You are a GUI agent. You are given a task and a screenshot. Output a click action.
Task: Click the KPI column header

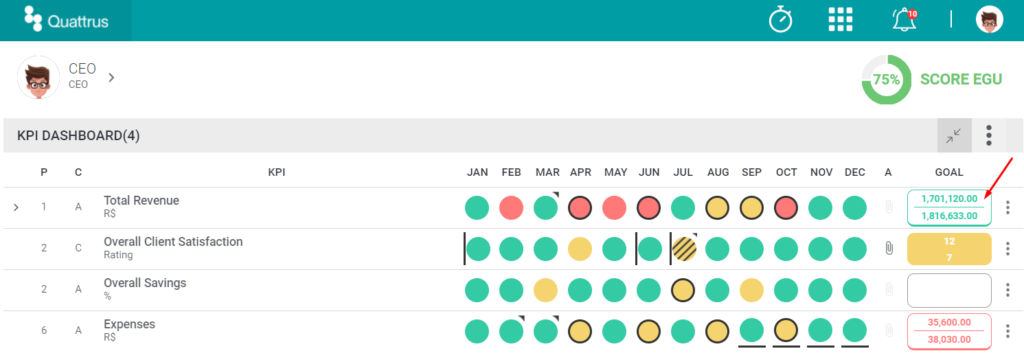pos(276,173)
